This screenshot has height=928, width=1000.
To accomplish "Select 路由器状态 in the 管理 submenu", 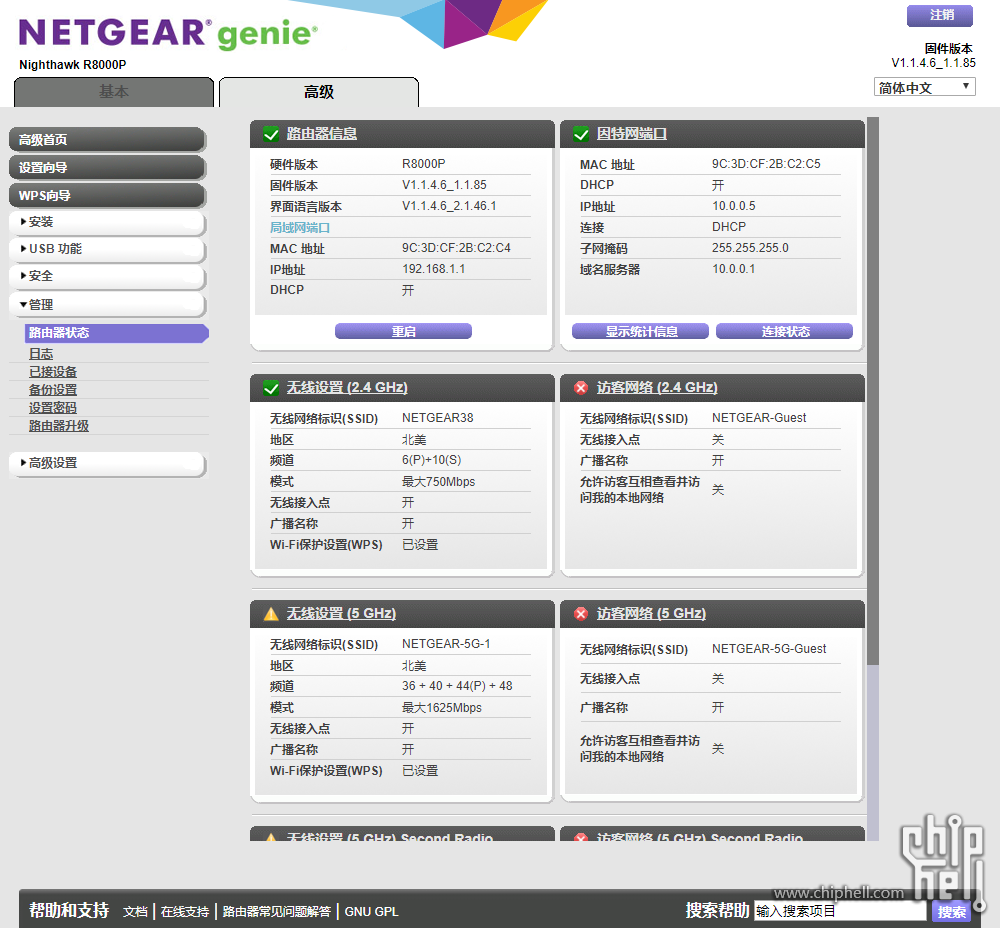I will [117, 333].
